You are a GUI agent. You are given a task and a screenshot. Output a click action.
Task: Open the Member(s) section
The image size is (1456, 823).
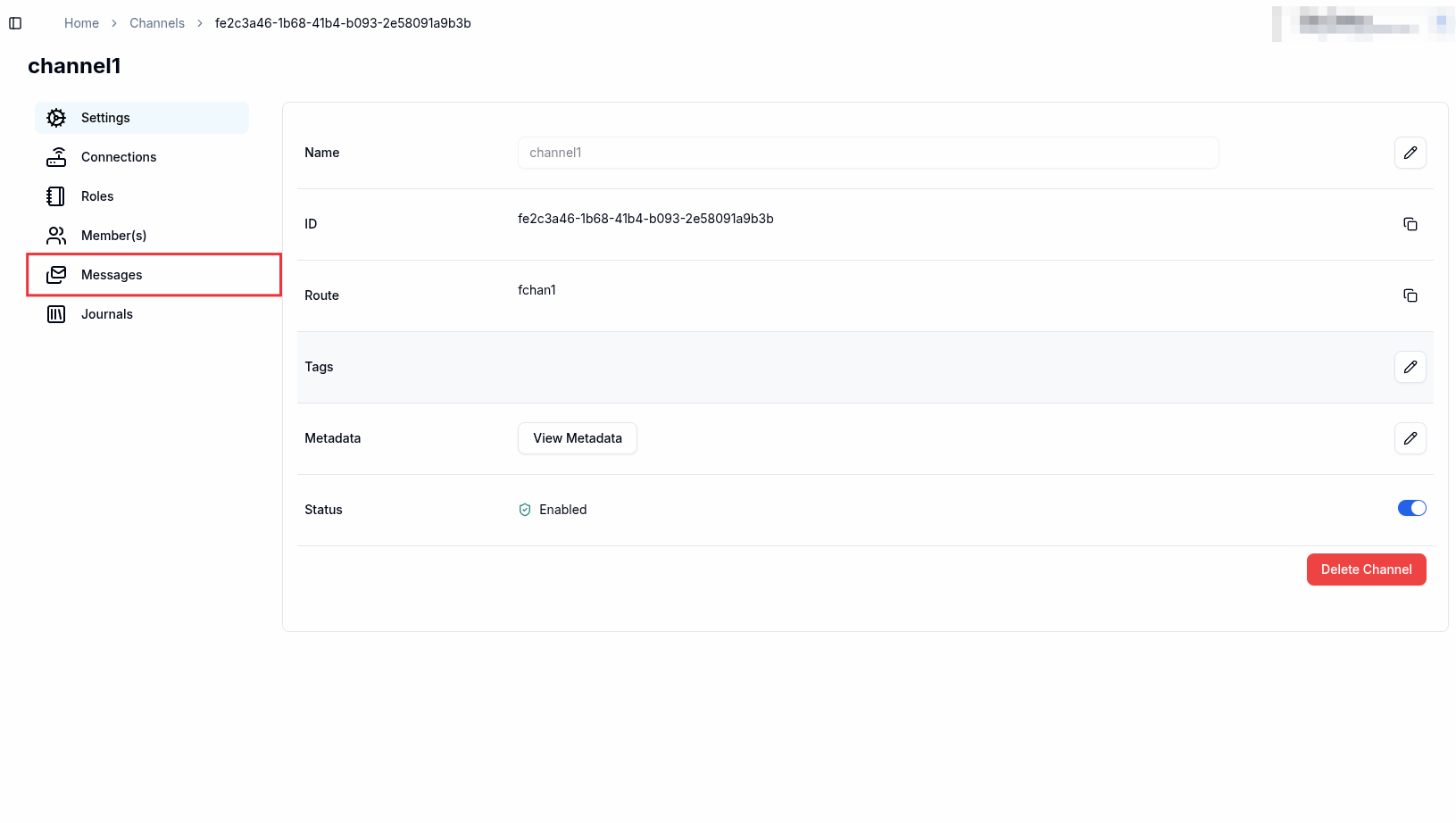click(113, 236)
